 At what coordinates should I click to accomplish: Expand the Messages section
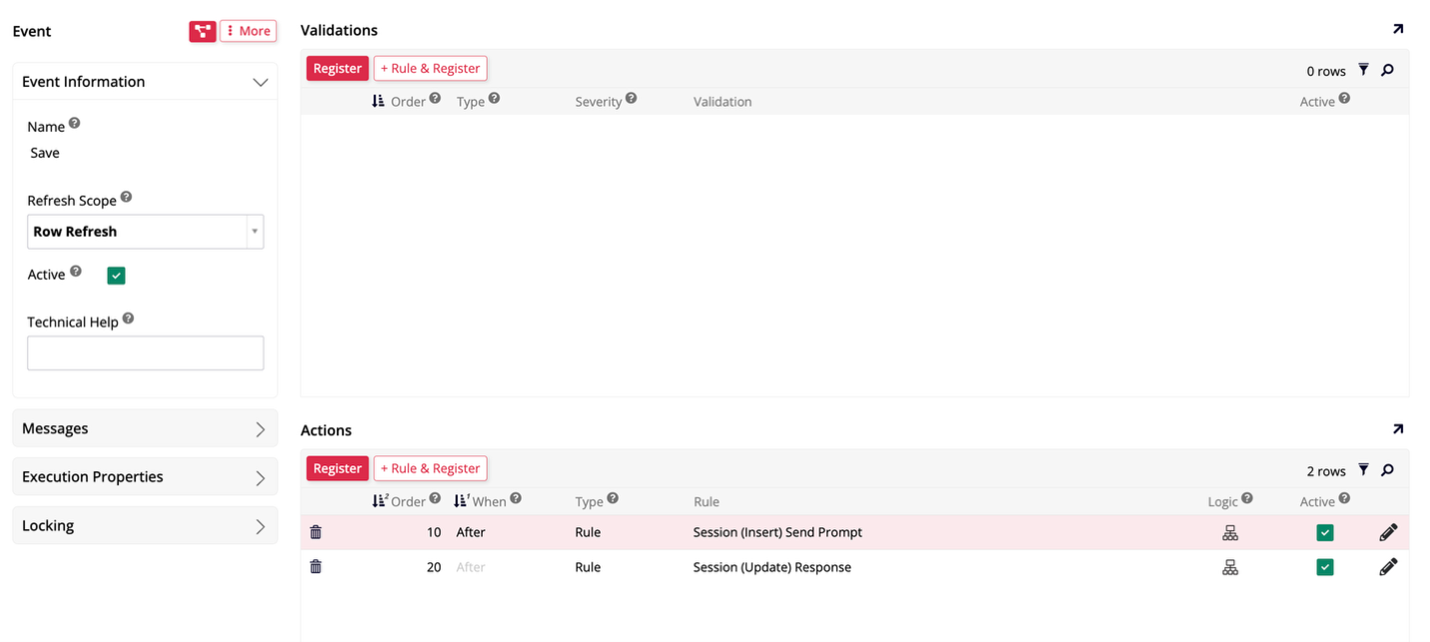[x=145, y=428]
